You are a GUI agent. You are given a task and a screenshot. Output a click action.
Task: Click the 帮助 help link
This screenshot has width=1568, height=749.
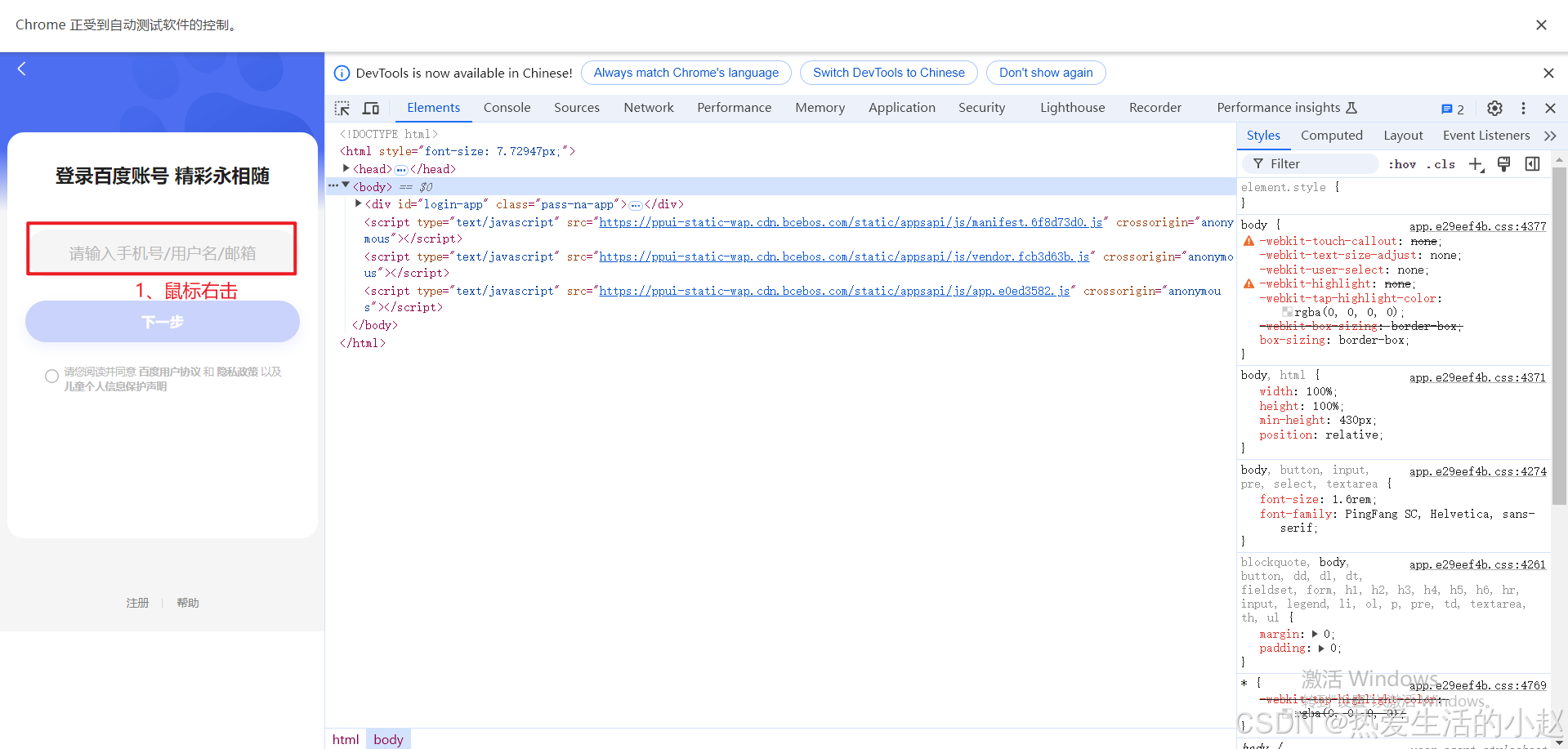point(188,603)
